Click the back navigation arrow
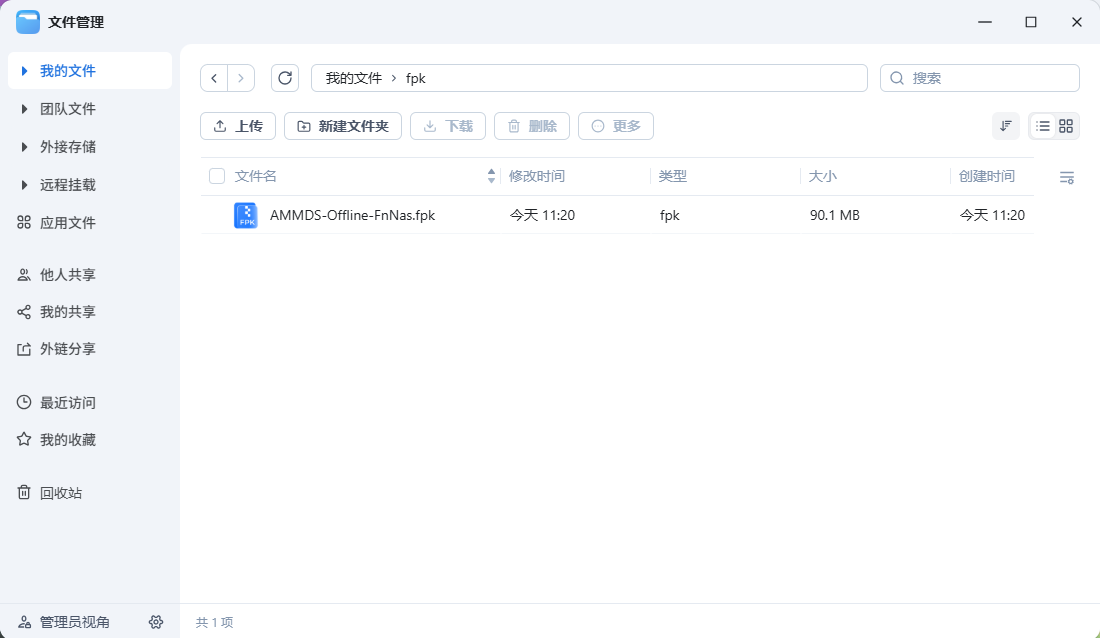Viewport: 1100px width, 638px height. pos(214,78)
